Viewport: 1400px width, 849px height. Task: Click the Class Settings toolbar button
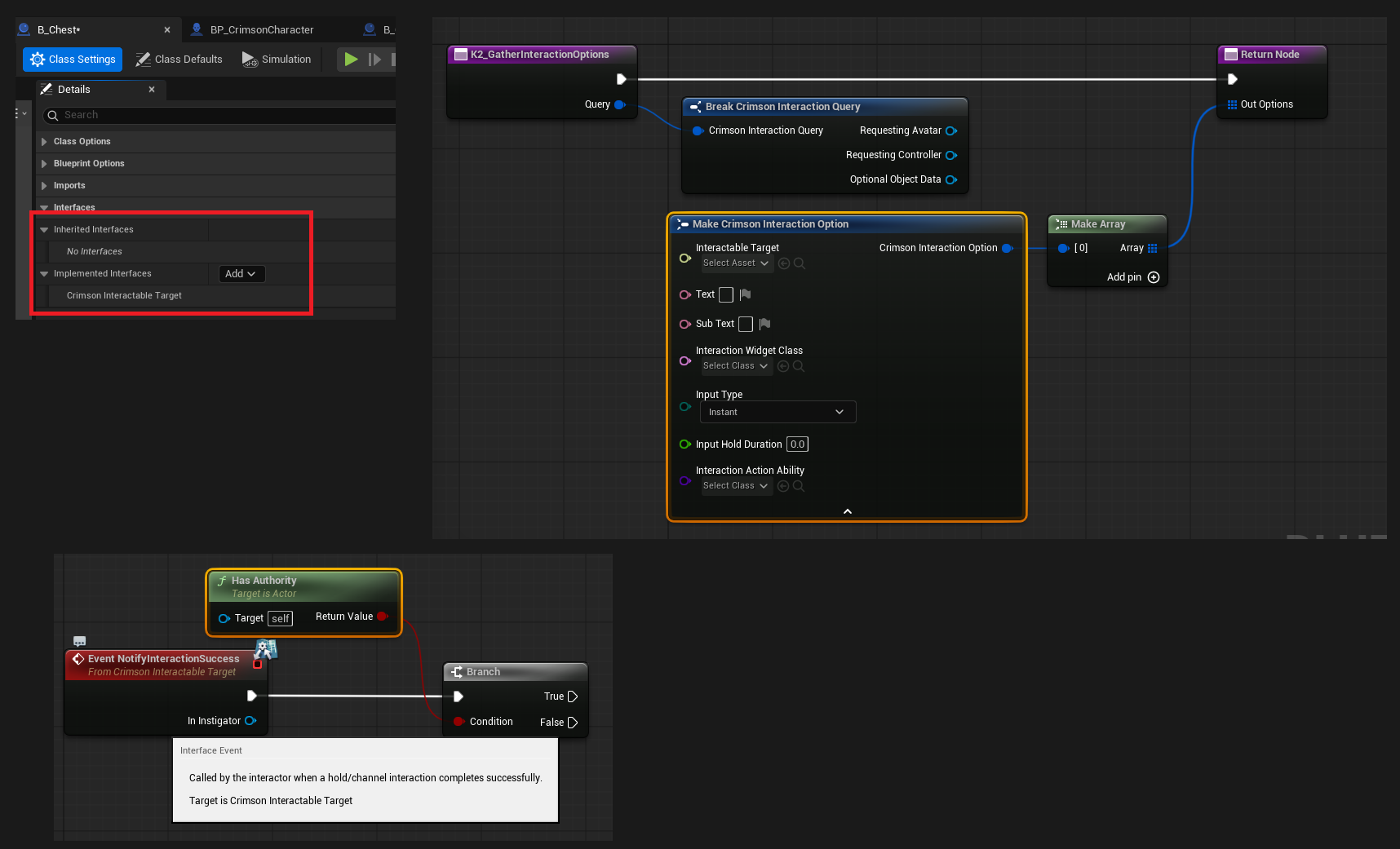(x=73, y=60)
